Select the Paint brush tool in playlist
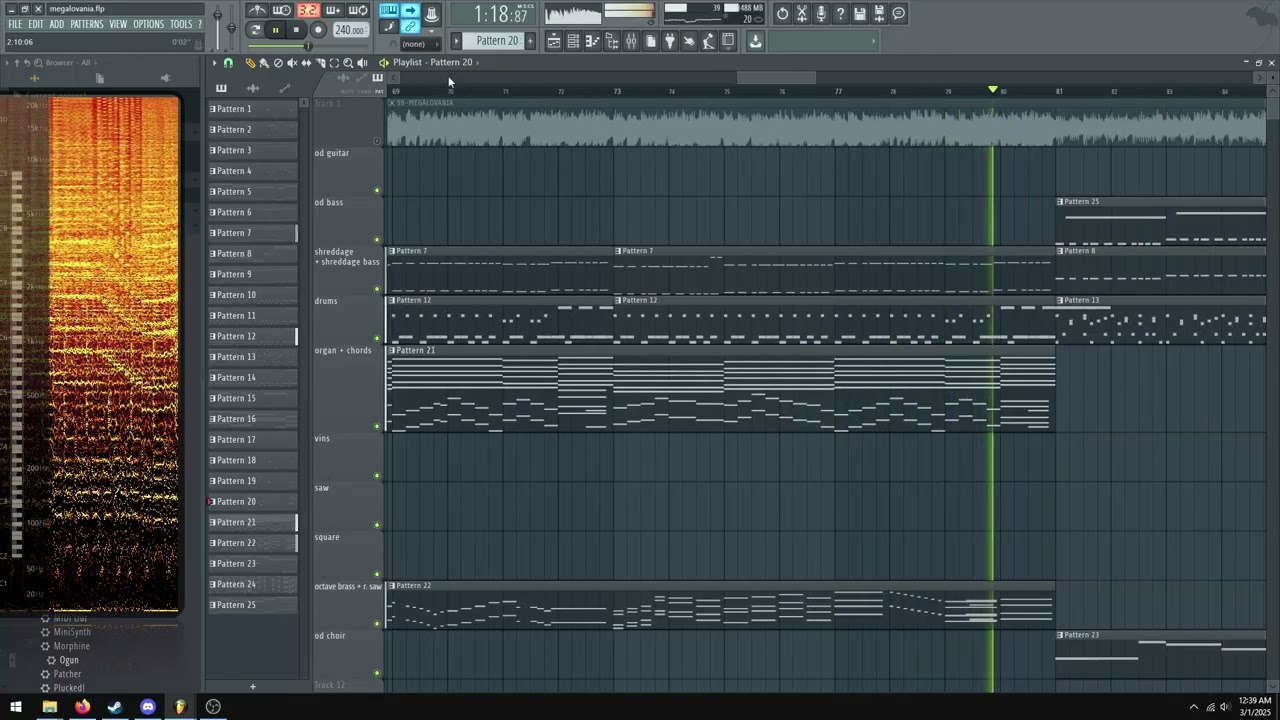 coord(264,62)
